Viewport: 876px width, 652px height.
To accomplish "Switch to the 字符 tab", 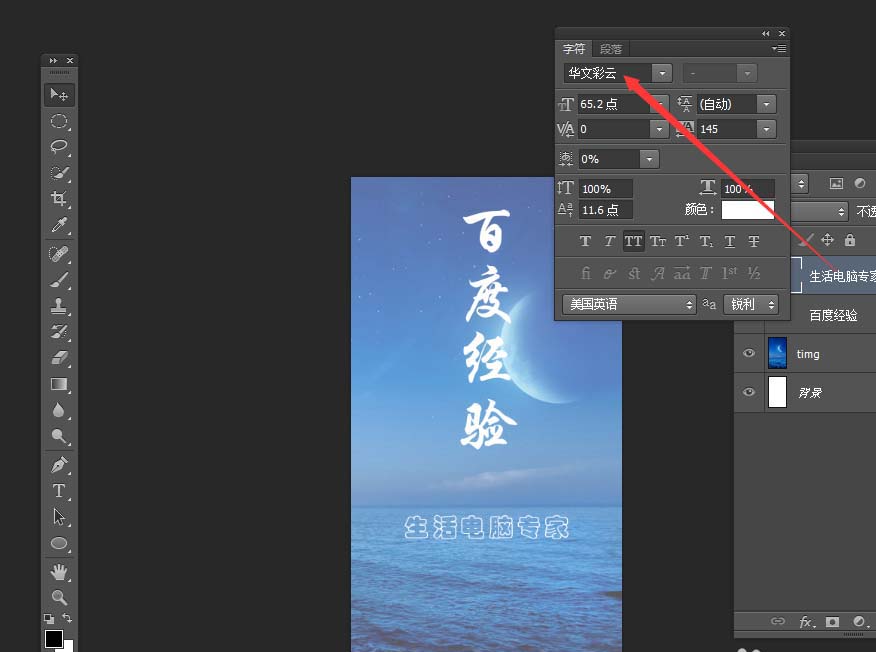I will tap(574, 49).
